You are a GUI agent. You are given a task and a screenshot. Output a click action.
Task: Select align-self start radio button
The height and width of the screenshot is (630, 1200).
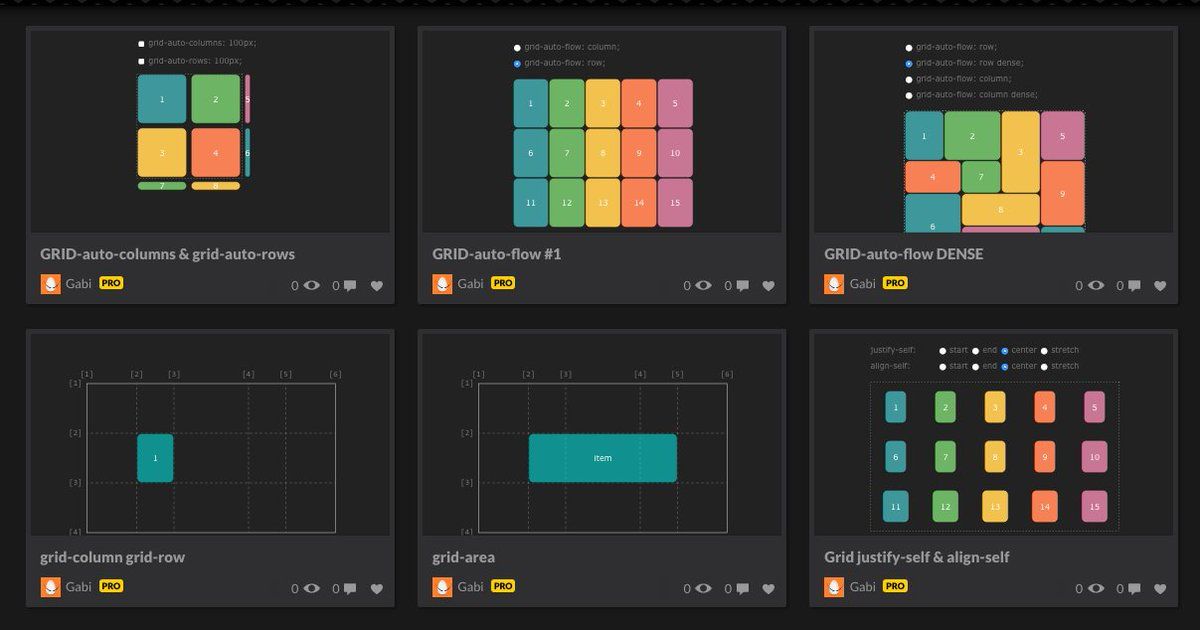click(x=943, y=367)
